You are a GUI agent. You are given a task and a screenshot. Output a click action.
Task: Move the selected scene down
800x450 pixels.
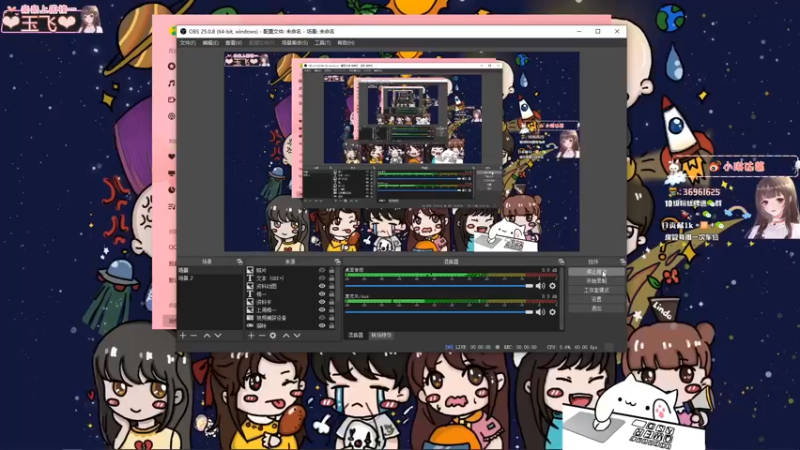pos(218,336)
